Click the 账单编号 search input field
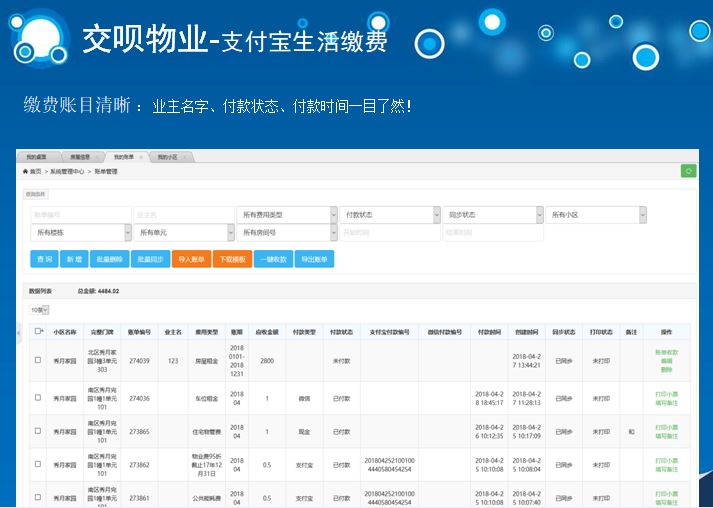The height and width of the screenshot is (508, 713). pyautogui.click(x=81, y=214)
